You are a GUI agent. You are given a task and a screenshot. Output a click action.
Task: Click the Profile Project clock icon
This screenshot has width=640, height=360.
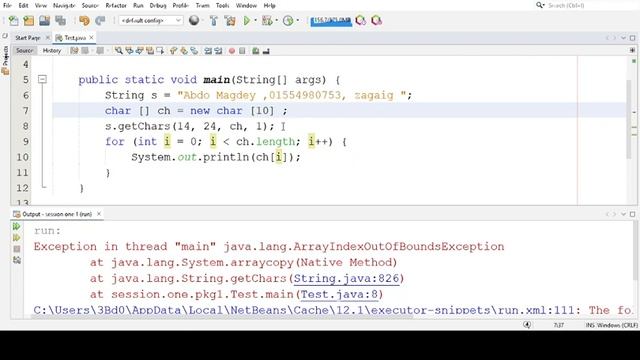288,20
